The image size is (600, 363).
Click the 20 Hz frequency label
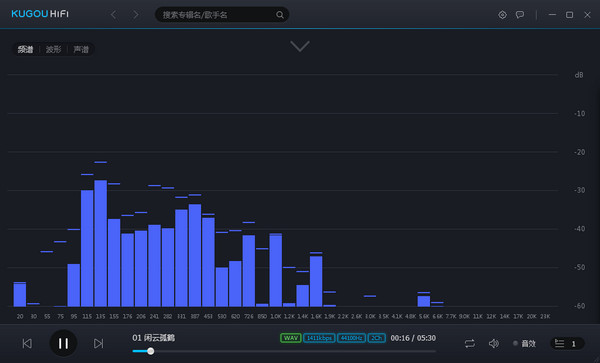point(20,316)
